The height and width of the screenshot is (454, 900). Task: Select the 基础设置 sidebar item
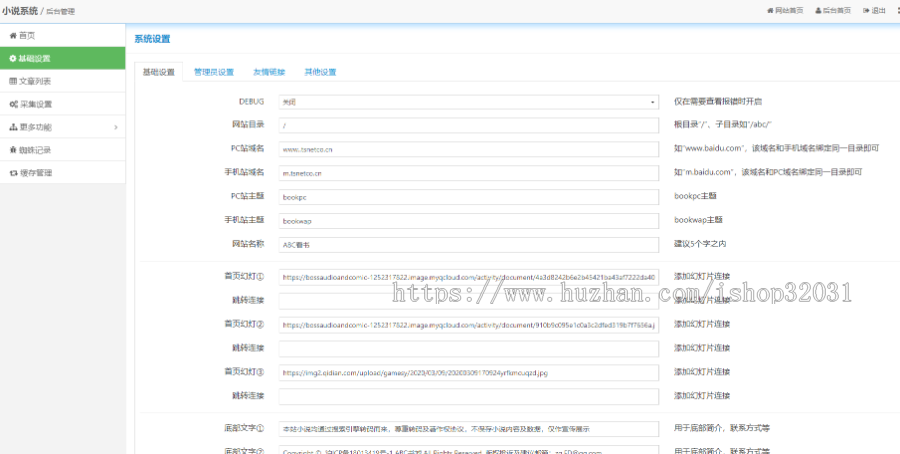click(x=63, y=59)
